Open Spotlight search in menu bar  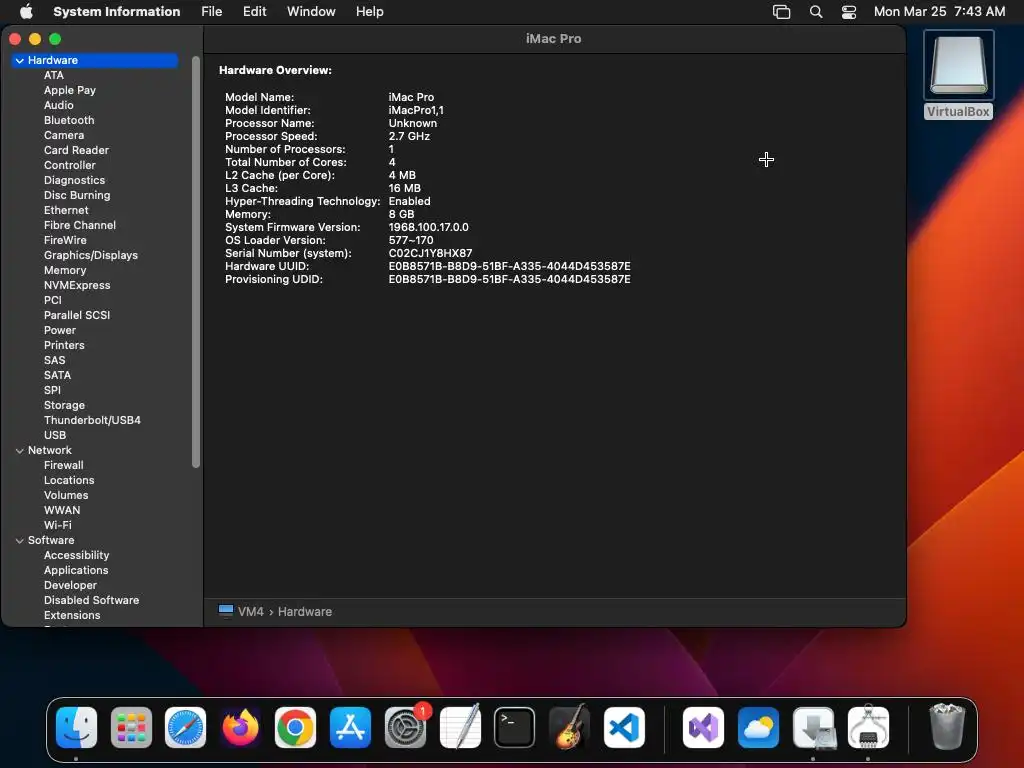816,12
